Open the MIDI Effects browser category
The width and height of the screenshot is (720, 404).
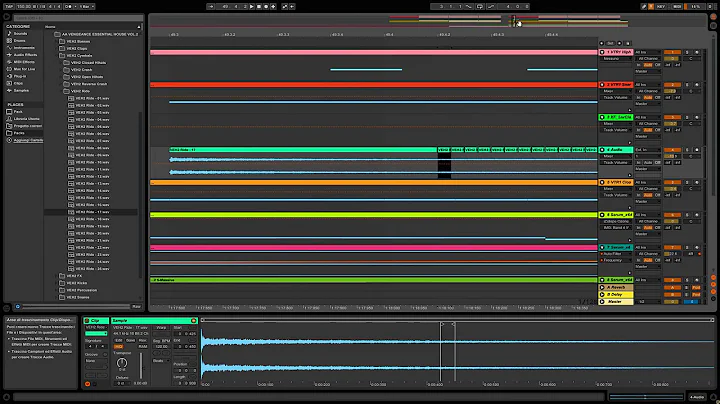click(24, 62)
